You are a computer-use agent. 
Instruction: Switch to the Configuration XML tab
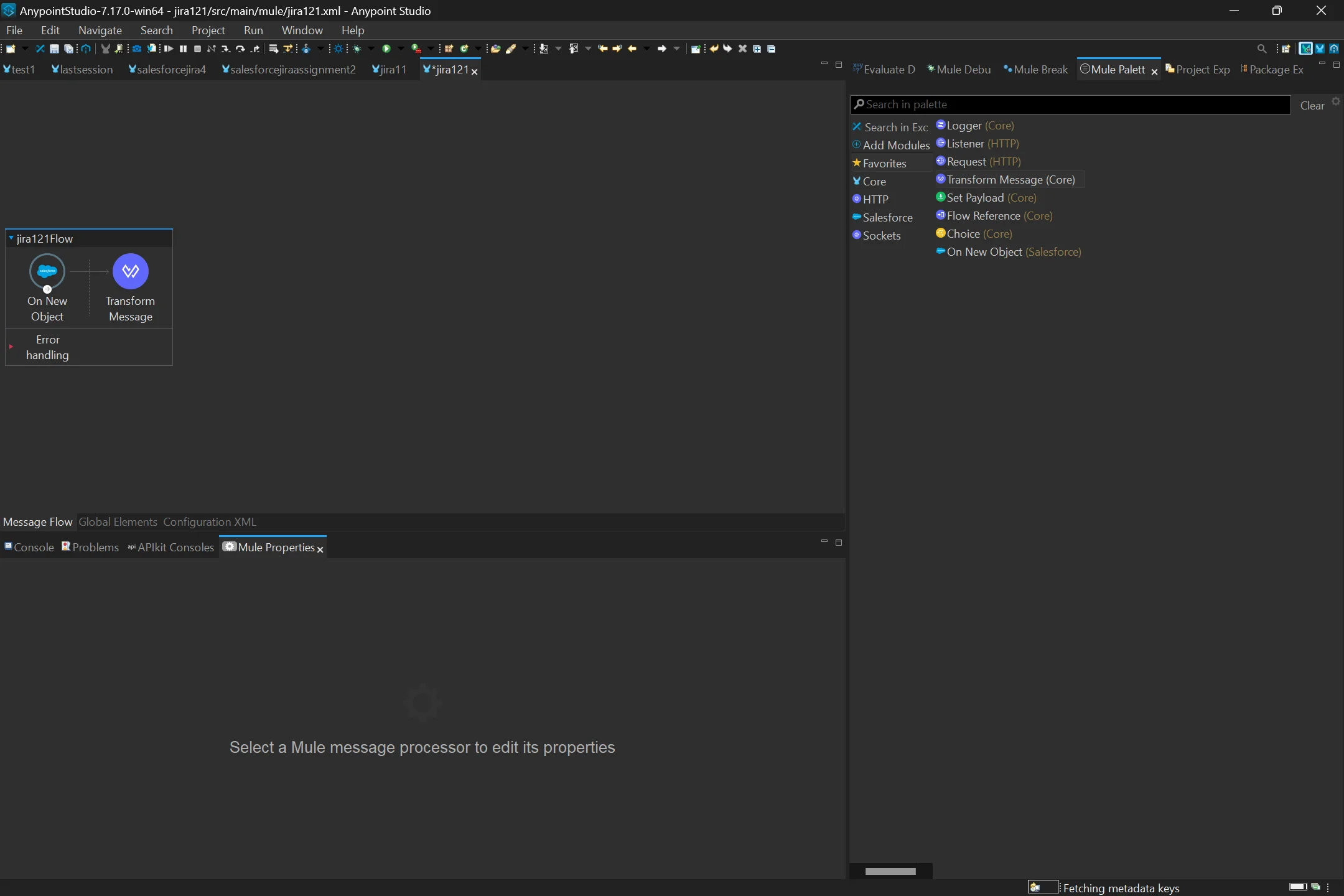point(209,522)
